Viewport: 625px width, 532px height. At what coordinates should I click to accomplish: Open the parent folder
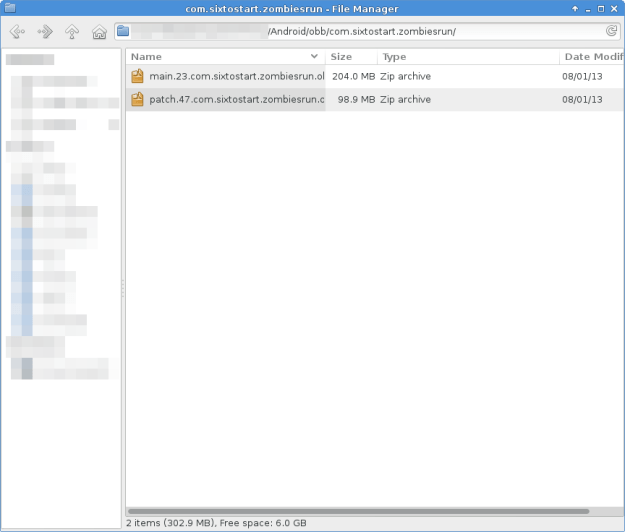[72, 31]
